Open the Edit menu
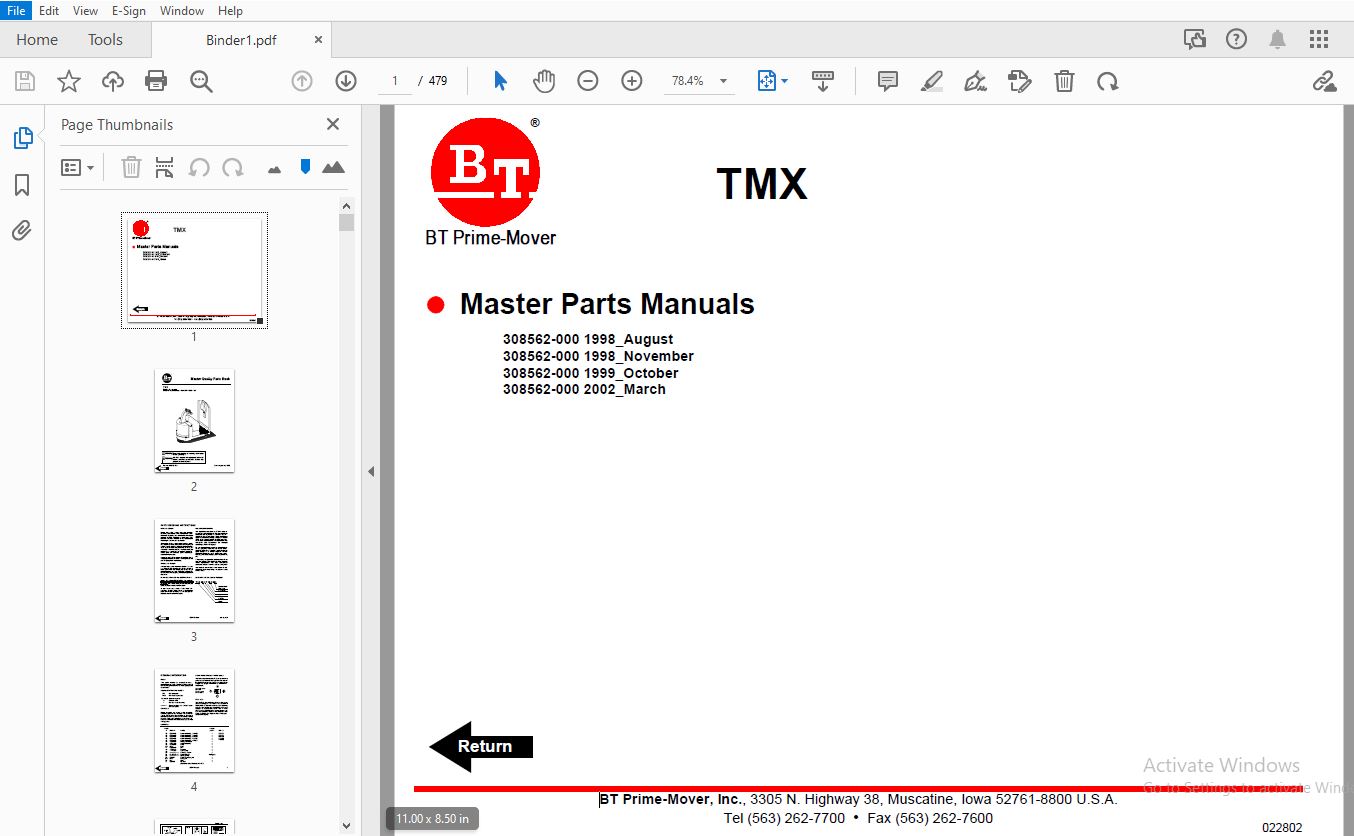This screenshot has height=836, width=1354. click(49, 10)
